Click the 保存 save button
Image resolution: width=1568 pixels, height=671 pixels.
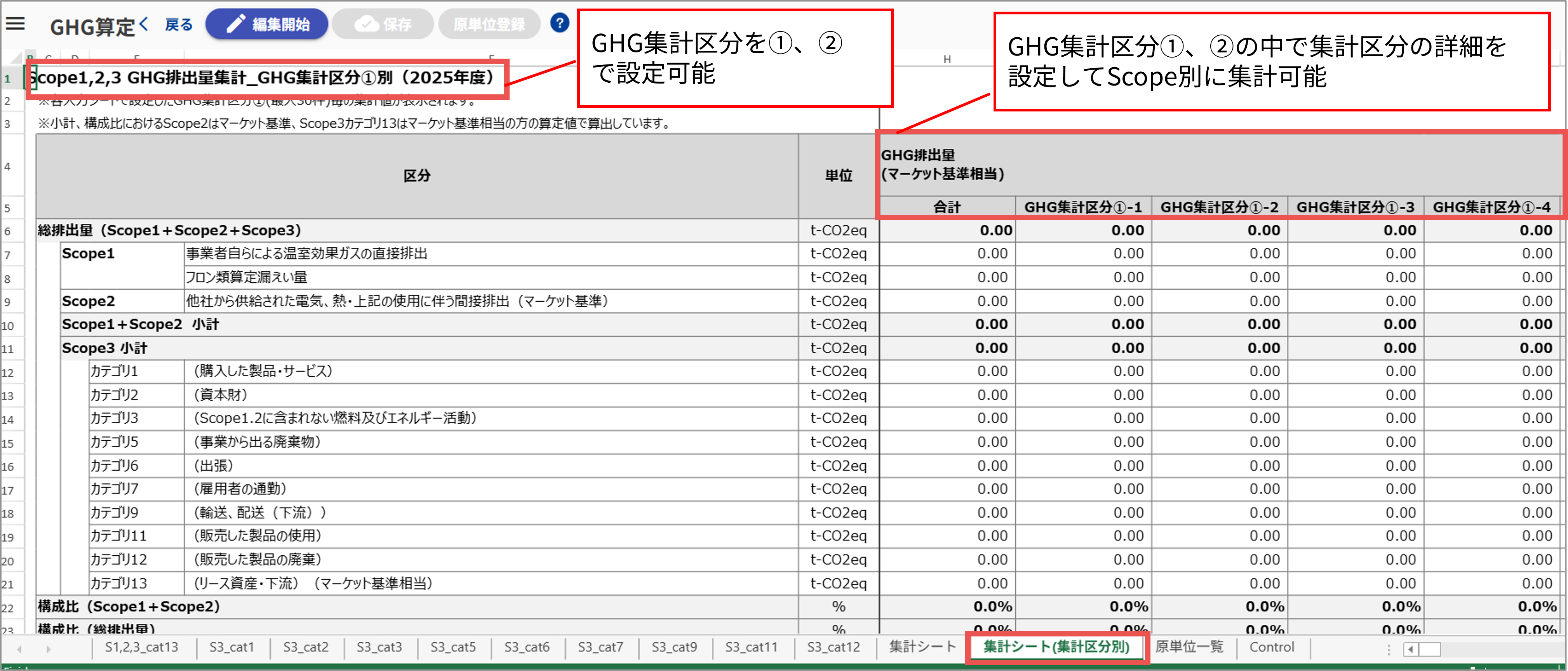(x=383, y=24)
